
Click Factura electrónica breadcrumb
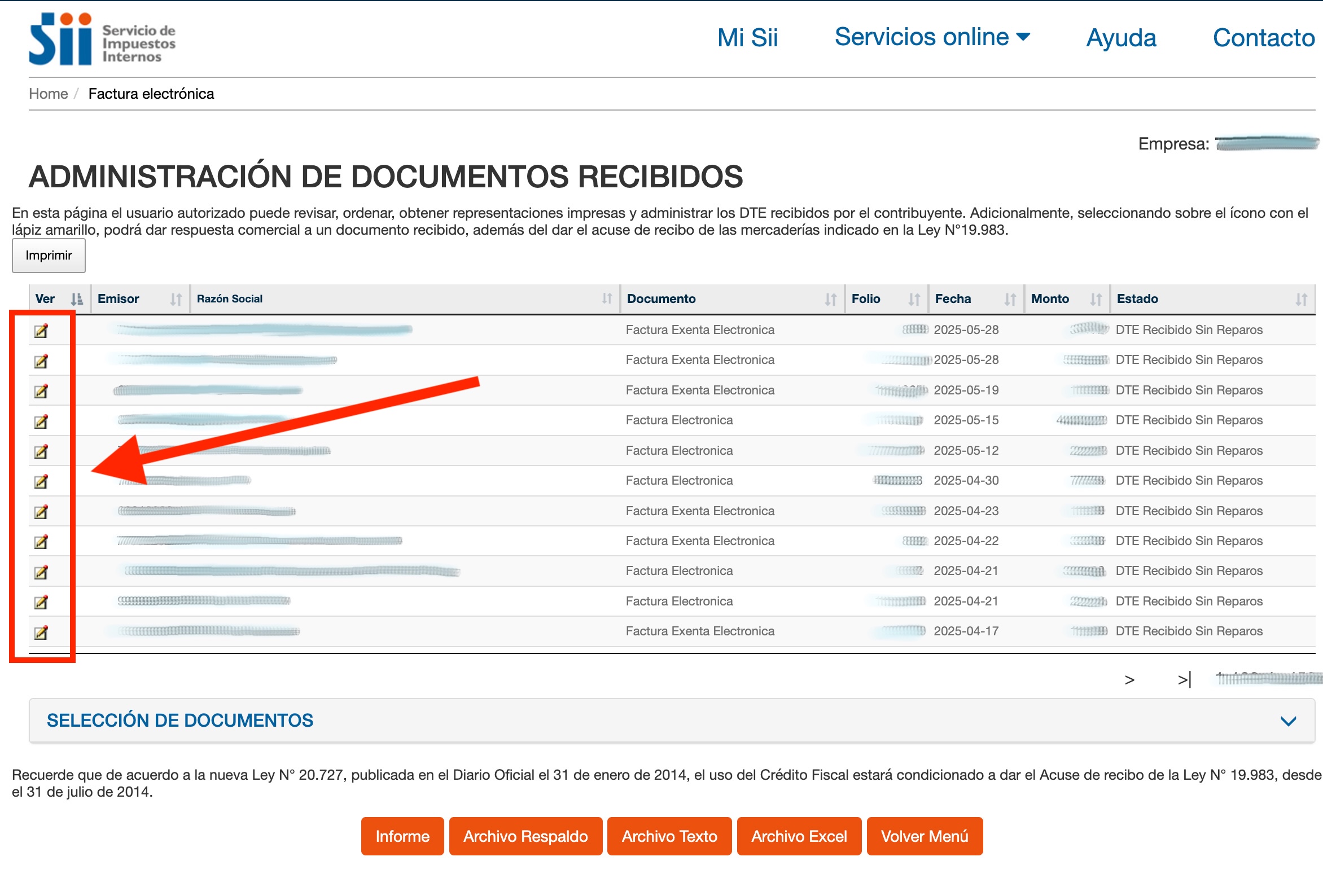pos(151,94)
